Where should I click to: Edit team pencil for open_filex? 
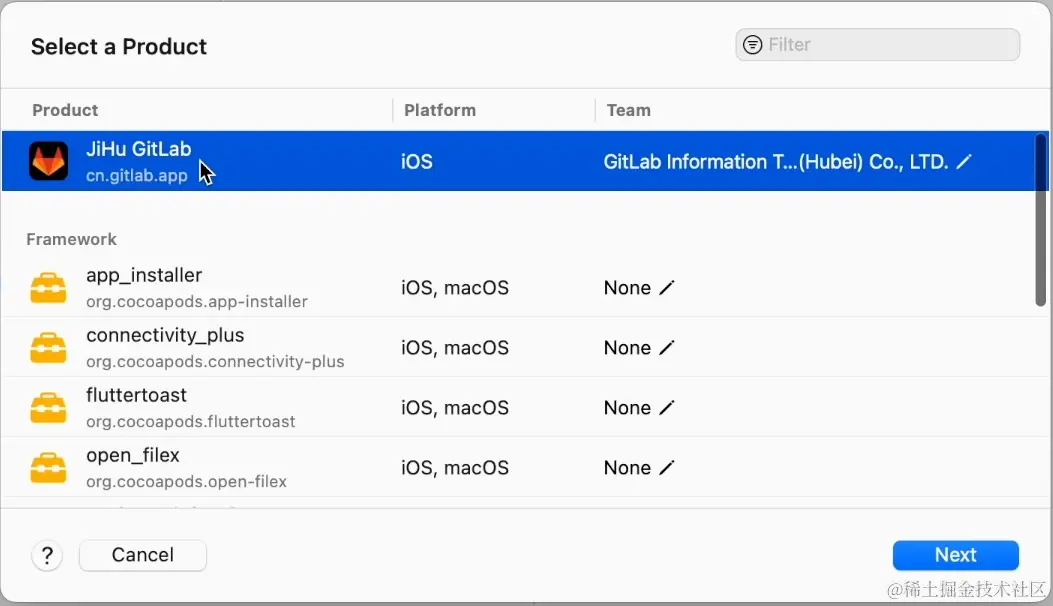(x=667, y=468)
